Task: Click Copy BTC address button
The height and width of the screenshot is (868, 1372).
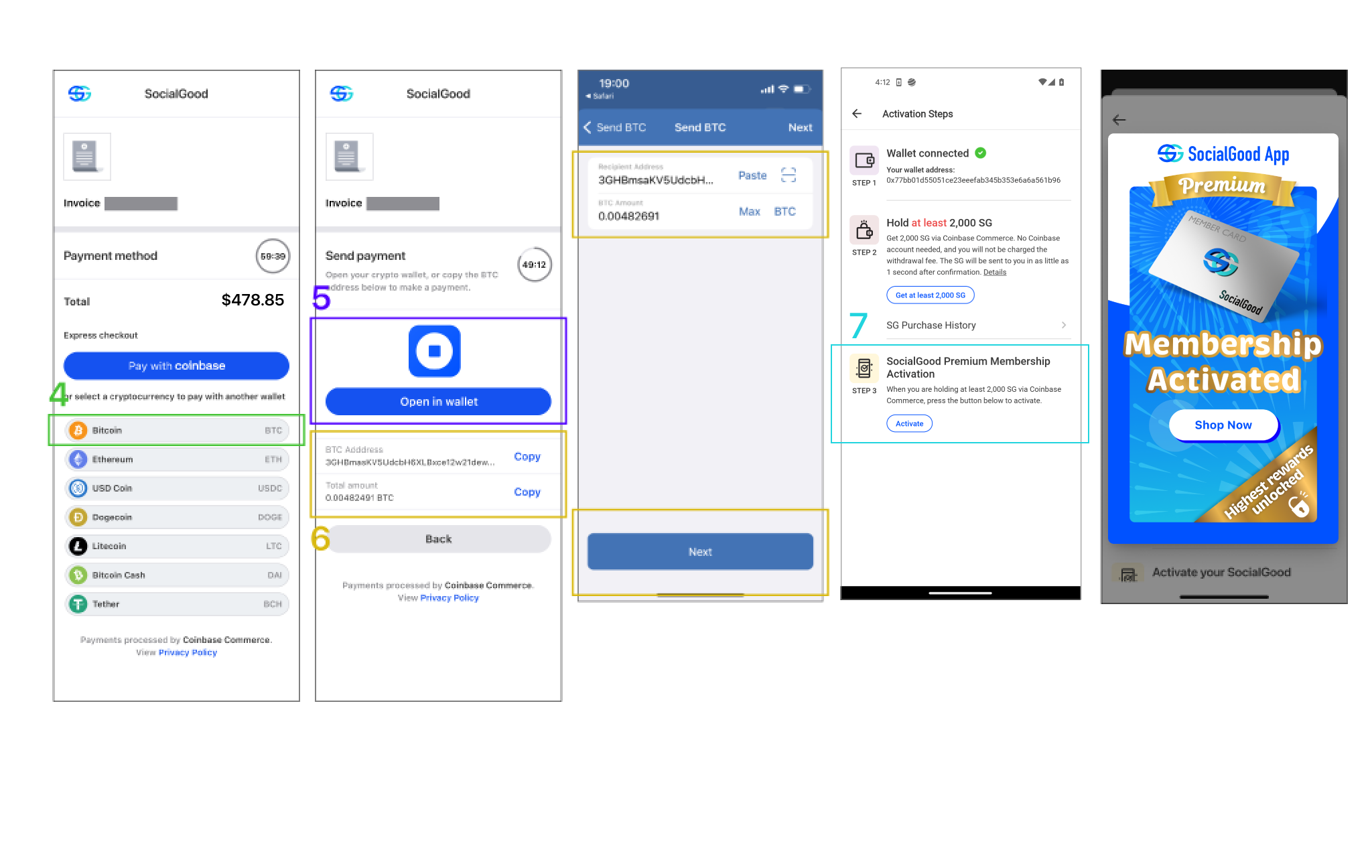Action: tap(528, 456)
